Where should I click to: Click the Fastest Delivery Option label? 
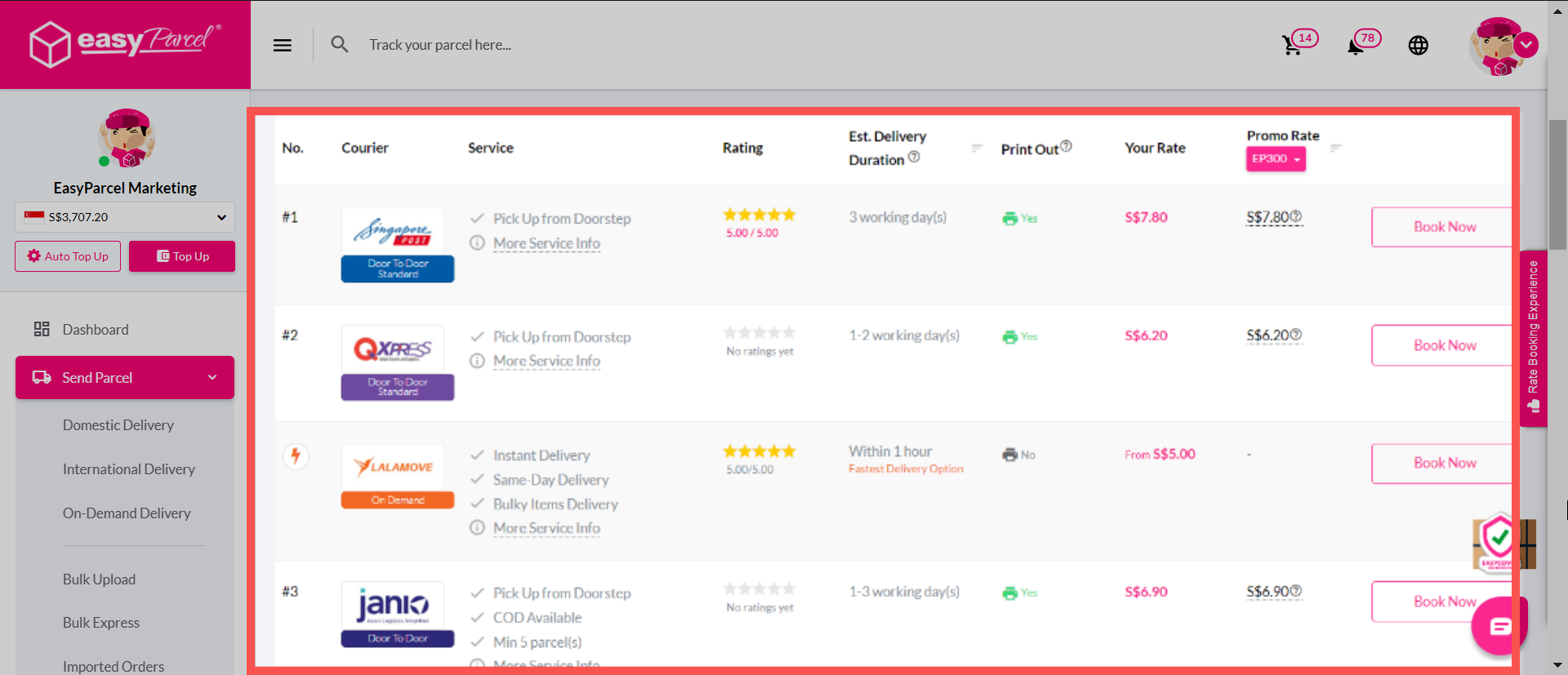coord(906,469)
